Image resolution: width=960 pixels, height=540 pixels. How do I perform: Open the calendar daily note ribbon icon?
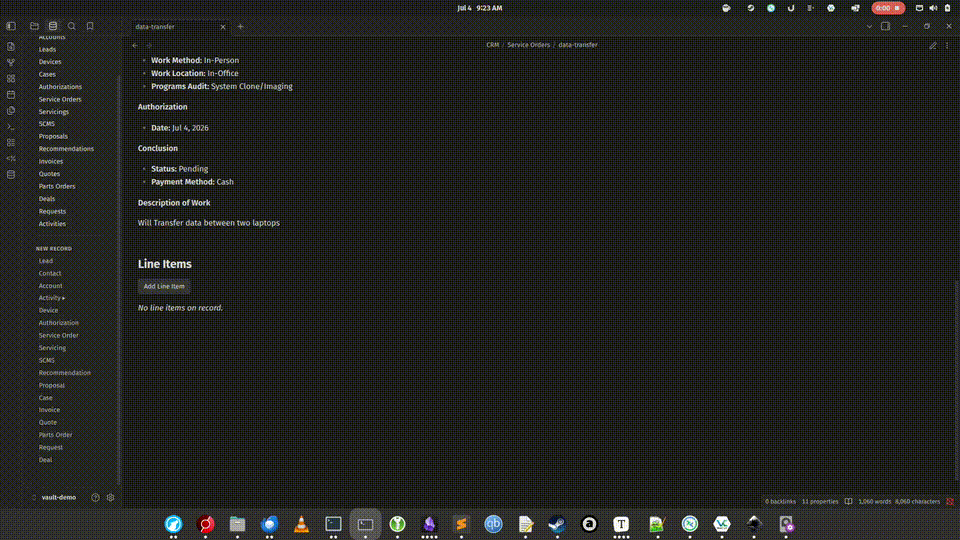tap(11, 94)
